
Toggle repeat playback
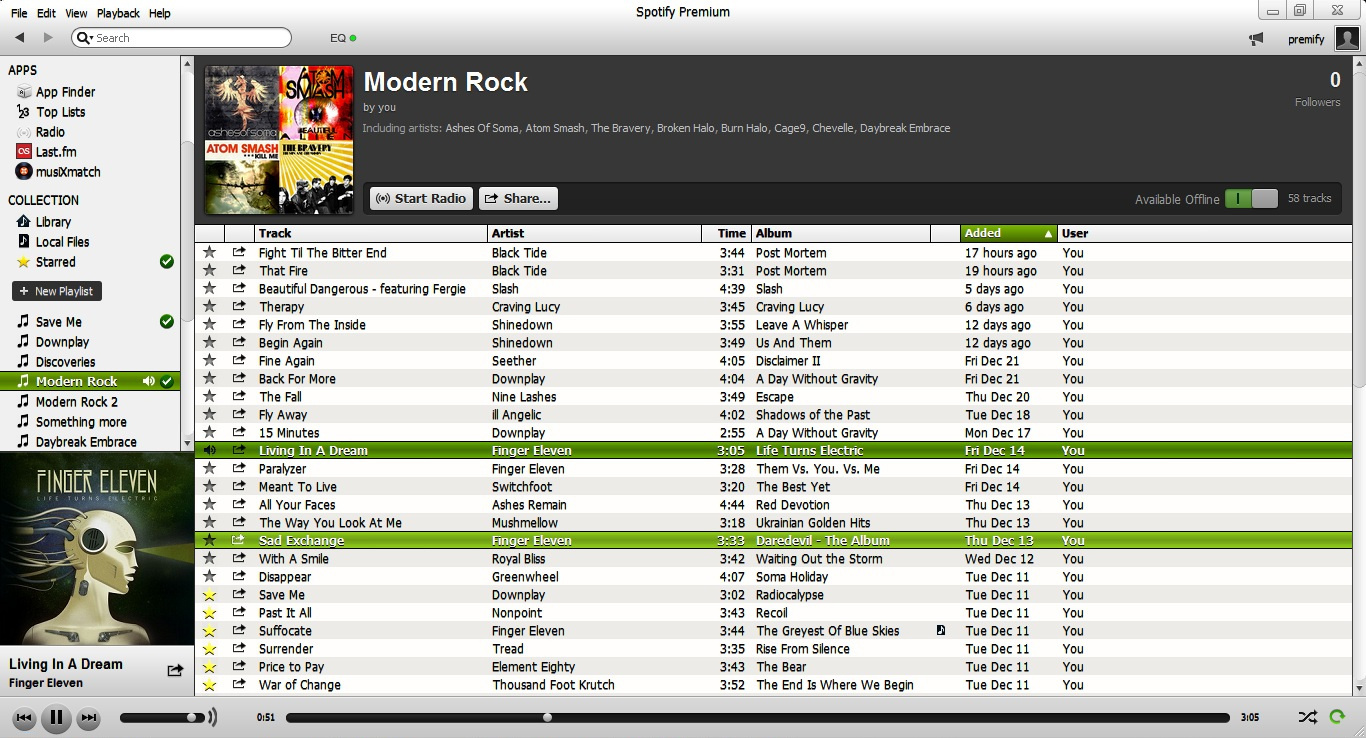coord(1337,717)
